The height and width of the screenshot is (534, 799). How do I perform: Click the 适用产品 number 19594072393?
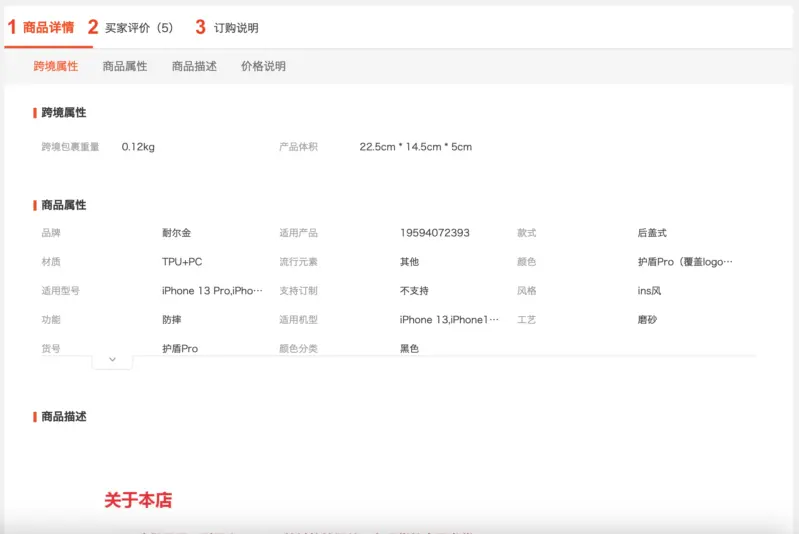point(434,233)
